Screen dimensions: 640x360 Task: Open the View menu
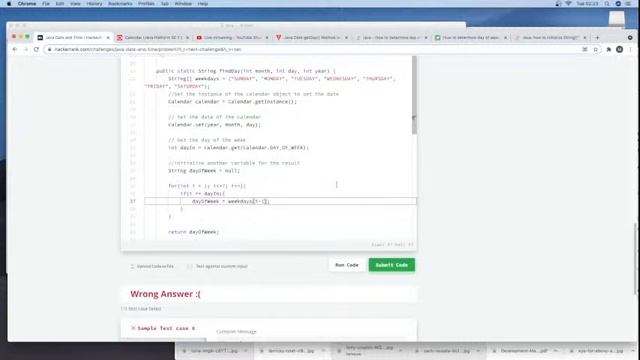click(x=75, y=4)
